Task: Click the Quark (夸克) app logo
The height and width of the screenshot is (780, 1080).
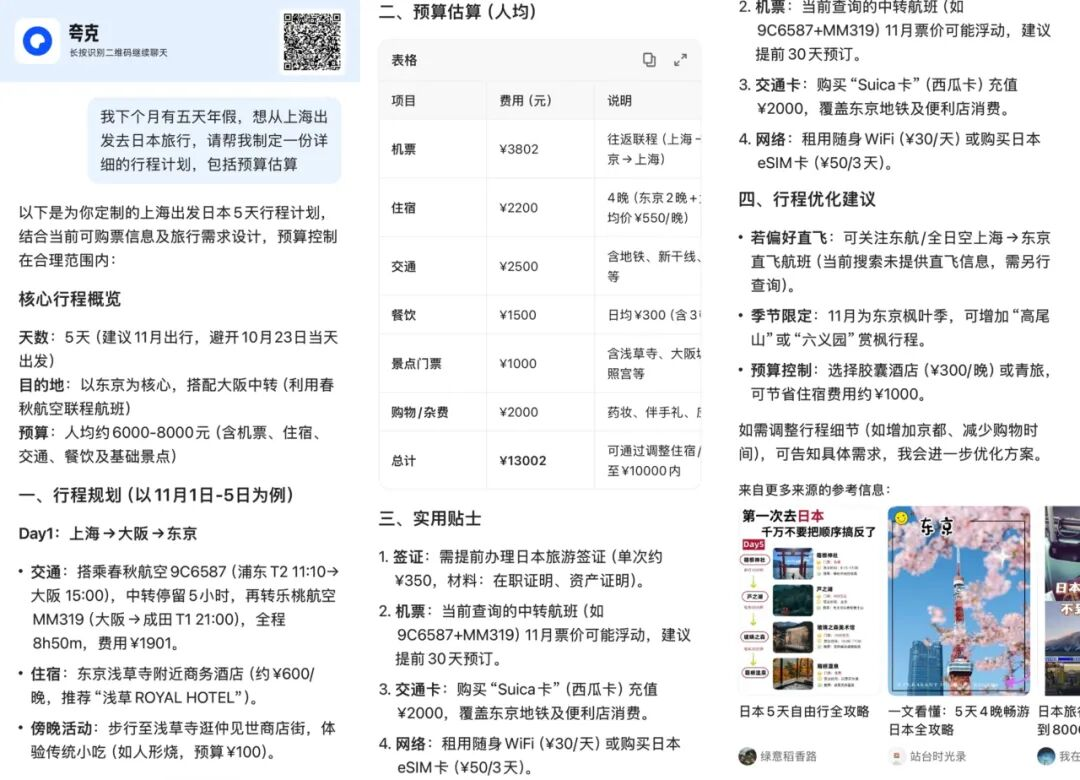Action: click(38, 41)
